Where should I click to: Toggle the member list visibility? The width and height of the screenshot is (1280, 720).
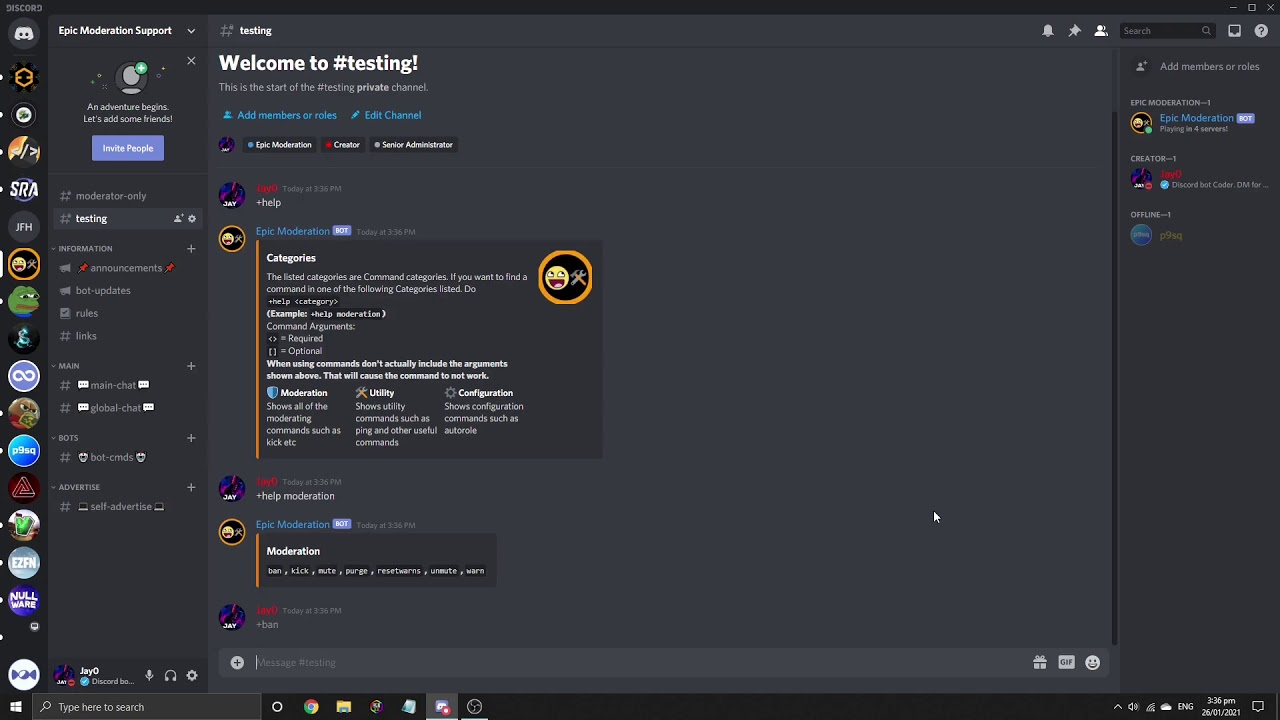1101,31
